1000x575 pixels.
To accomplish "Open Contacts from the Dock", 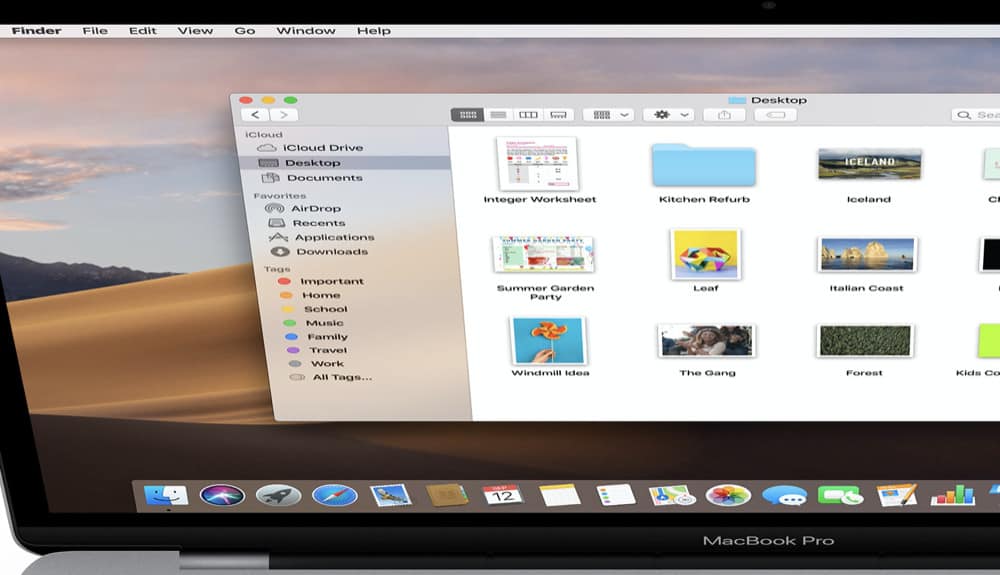I will [446, 495].
